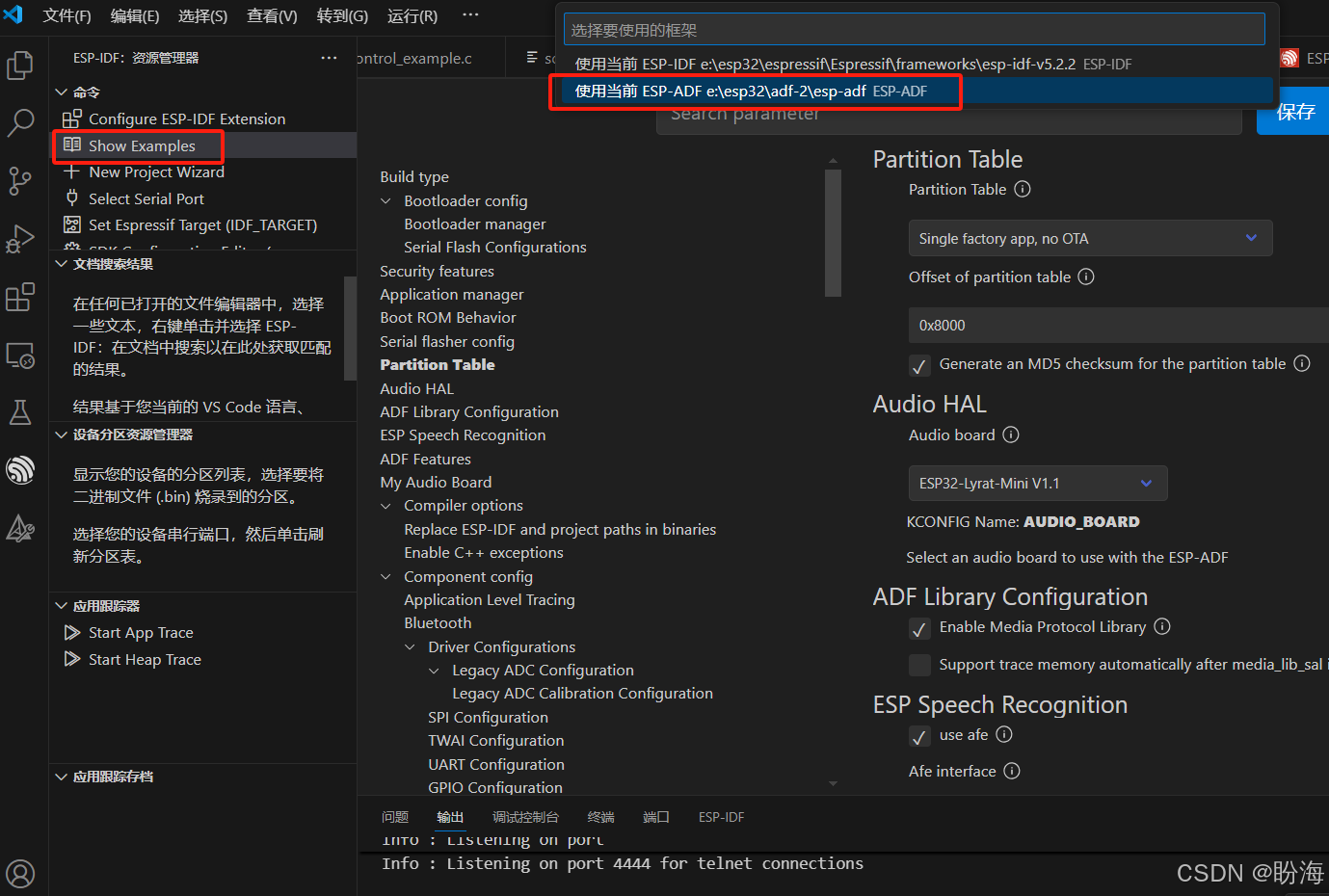1329x896 pixels.
Task: Open the Partition Table dropdown
Action: [x=1090, y=238]
